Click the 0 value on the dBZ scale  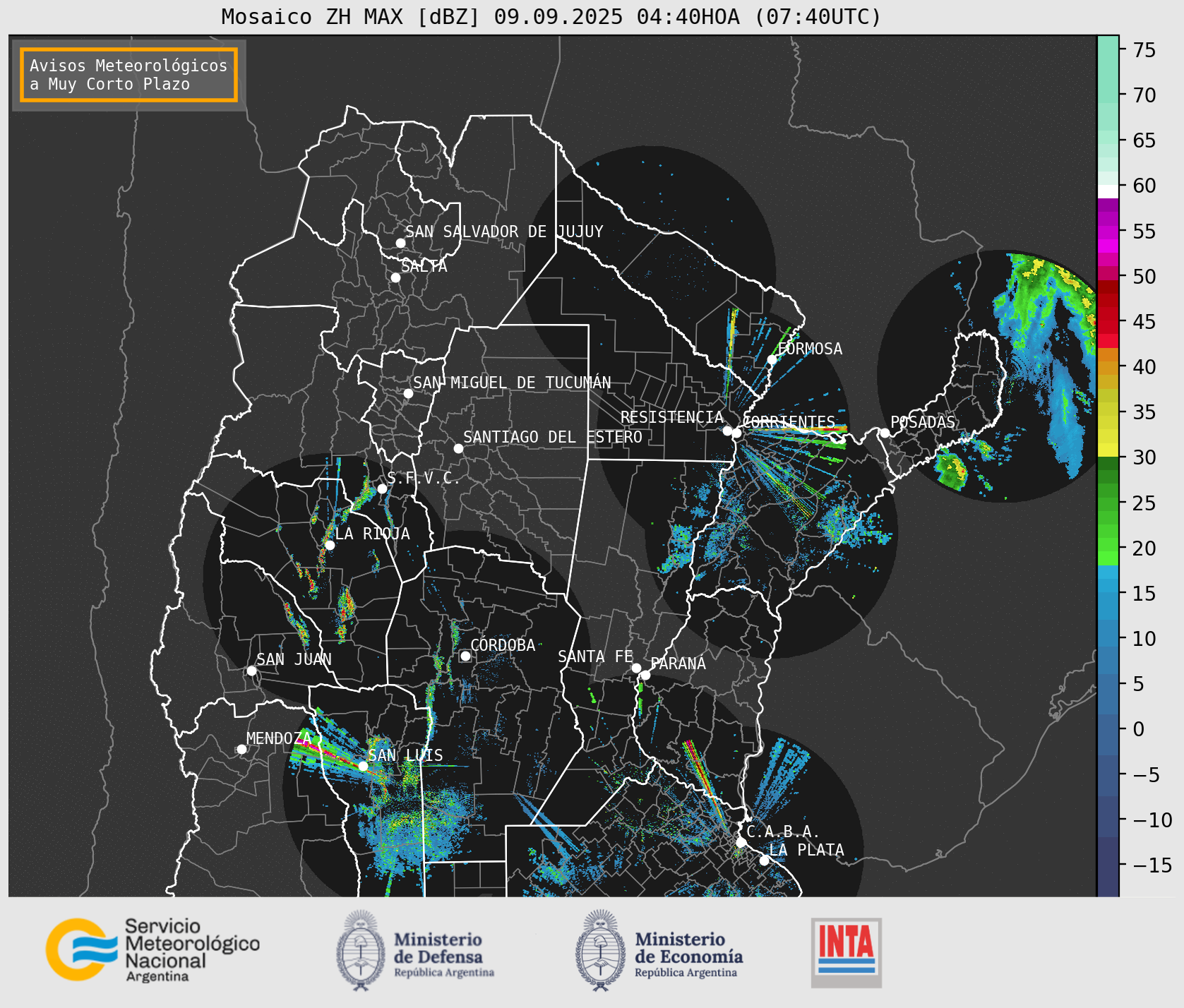click(x=1138, y=729)
